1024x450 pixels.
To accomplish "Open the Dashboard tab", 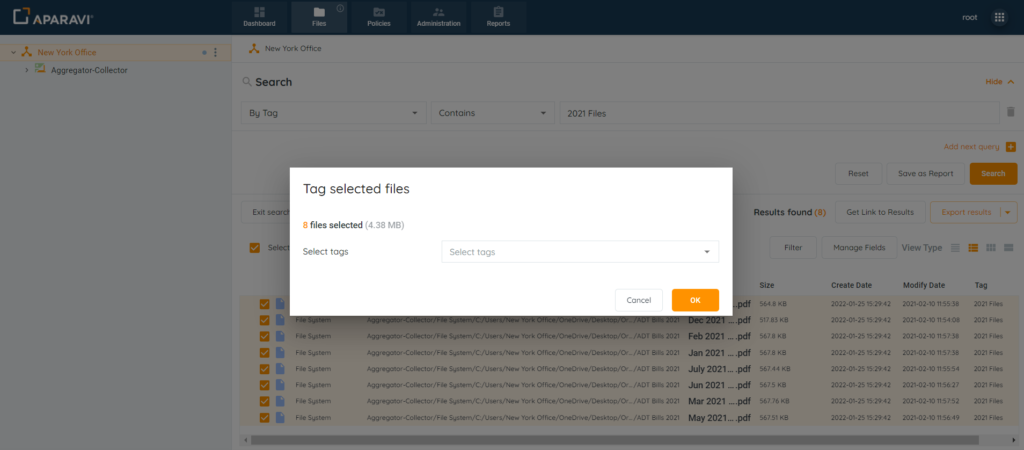I will 259,16.
